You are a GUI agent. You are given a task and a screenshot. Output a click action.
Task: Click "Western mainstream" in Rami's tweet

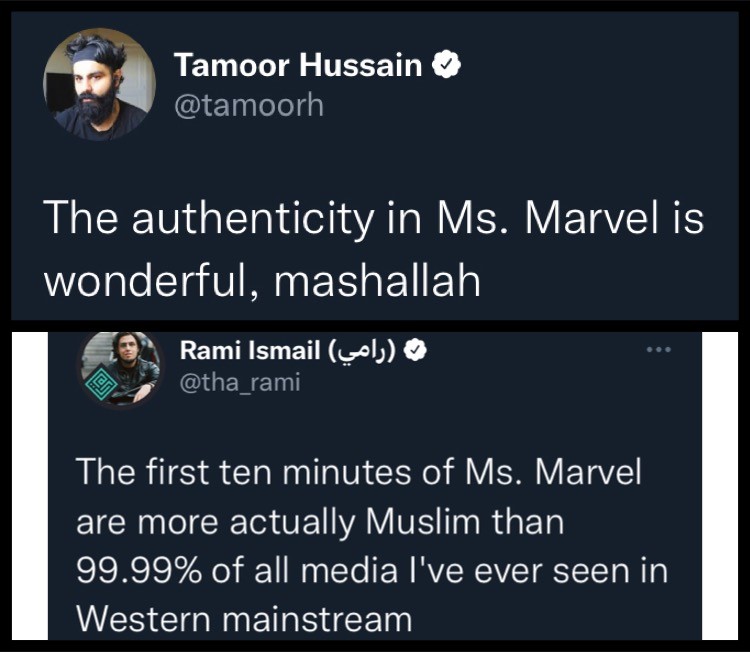coord(244,619)
